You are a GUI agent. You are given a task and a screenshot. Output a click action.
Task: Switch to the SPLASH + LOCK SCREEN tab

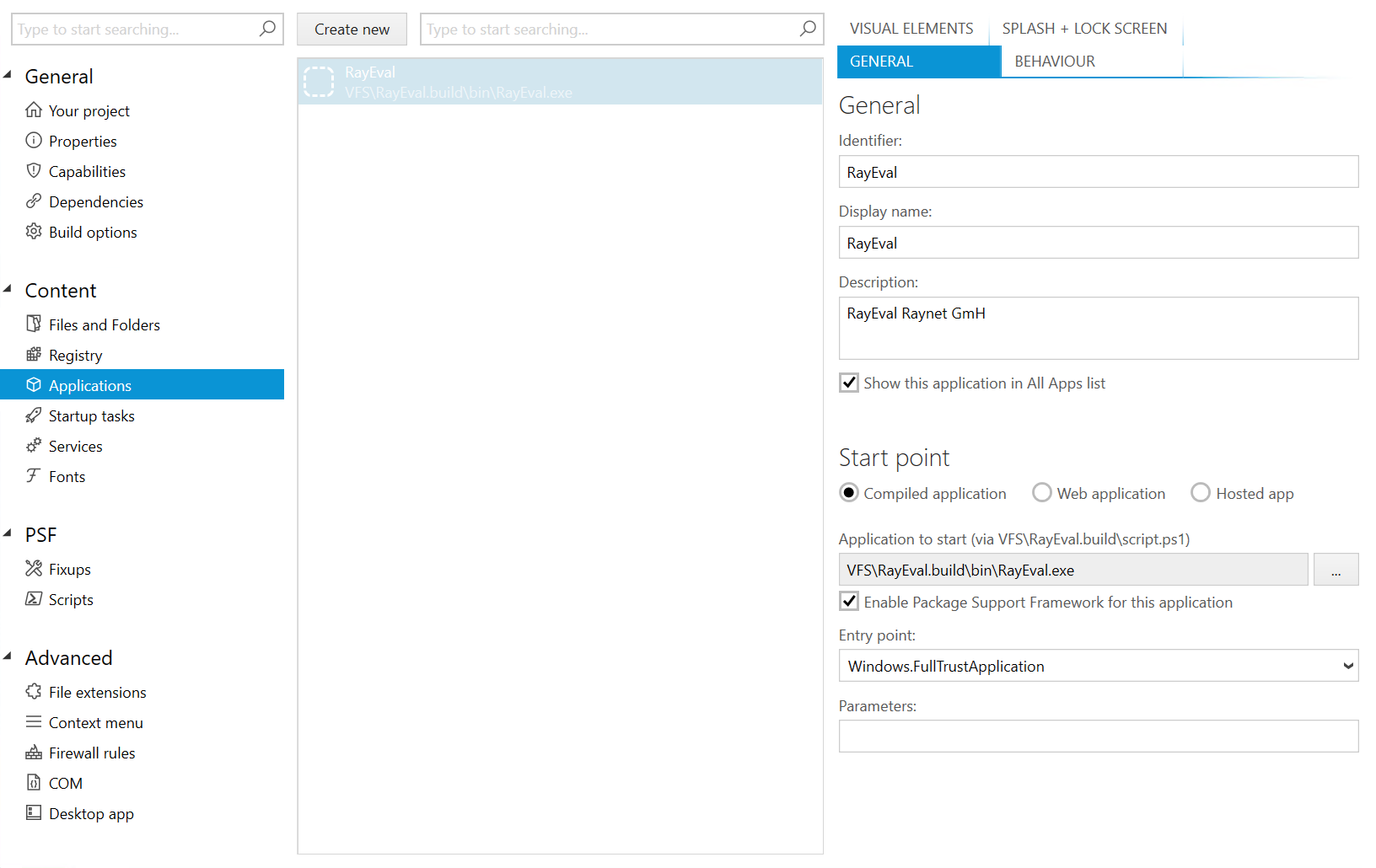pyautogui.click(x=1085, y=28)
